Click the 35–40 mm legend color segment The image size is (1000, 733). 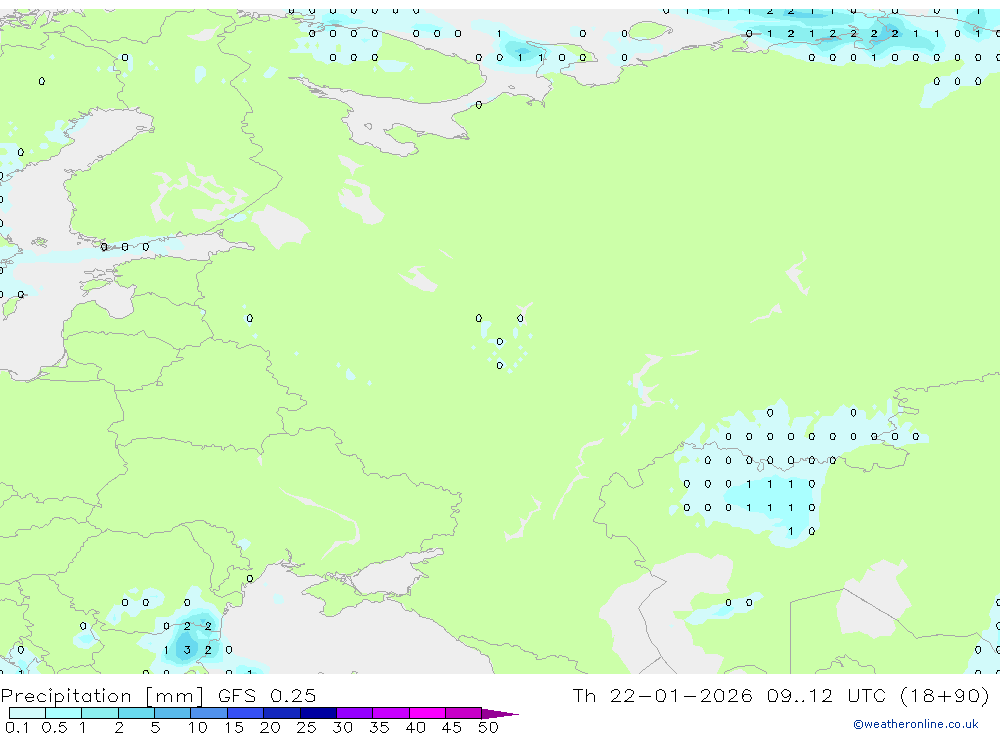pyautogui.click(x=391, y=713)
